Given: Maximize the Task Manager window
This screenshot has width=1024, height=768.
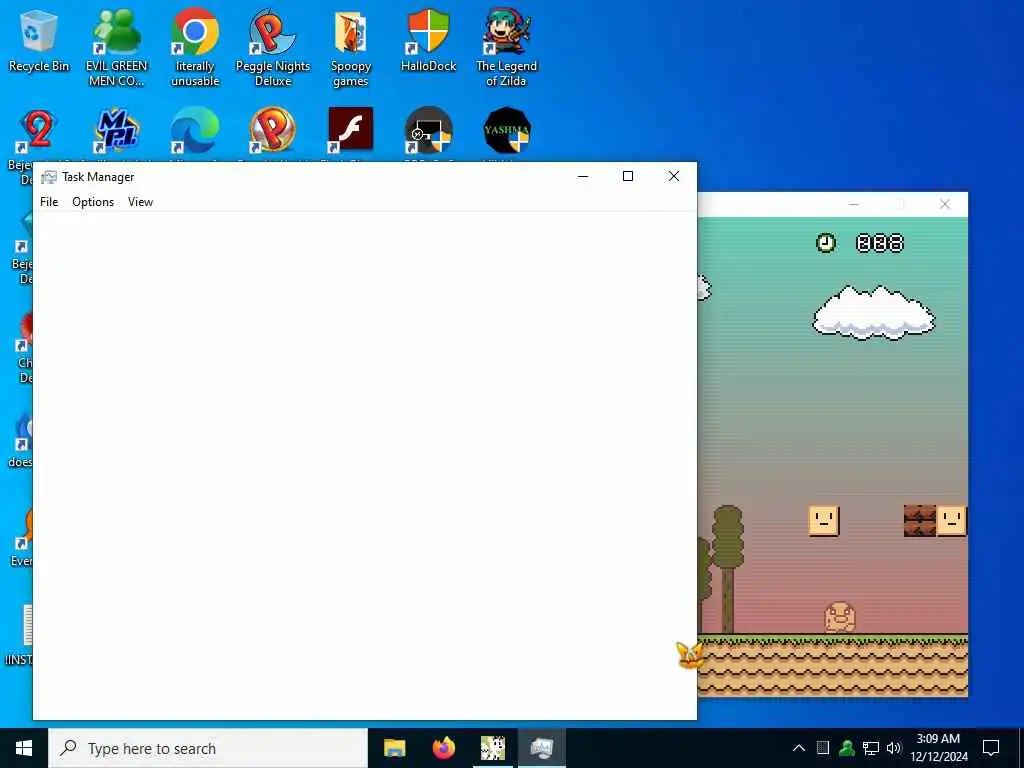Looking at the screenshot, I should 628,176.
